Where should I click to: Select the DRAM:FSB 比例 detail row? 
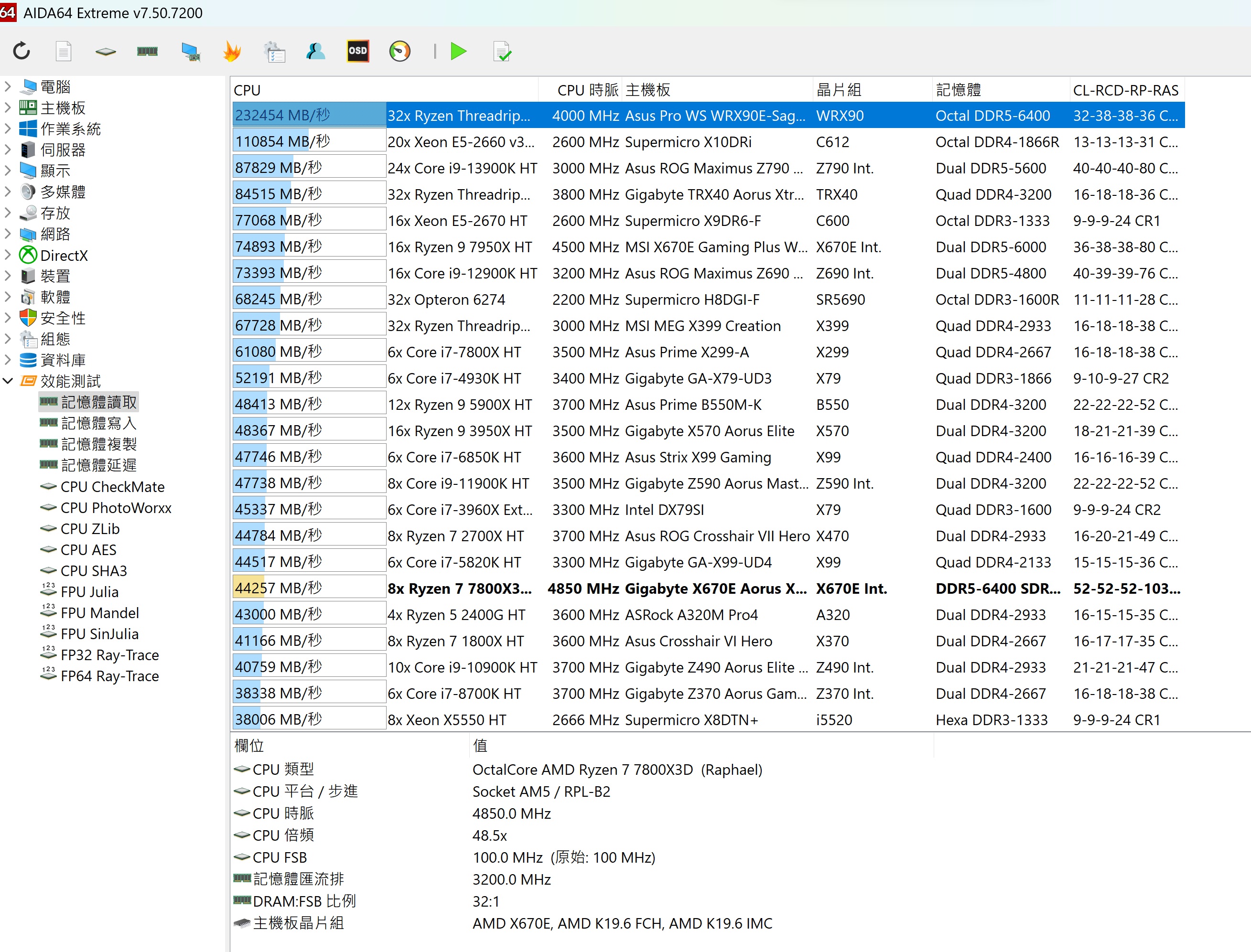pyautogui.click(x=582, y=901)
